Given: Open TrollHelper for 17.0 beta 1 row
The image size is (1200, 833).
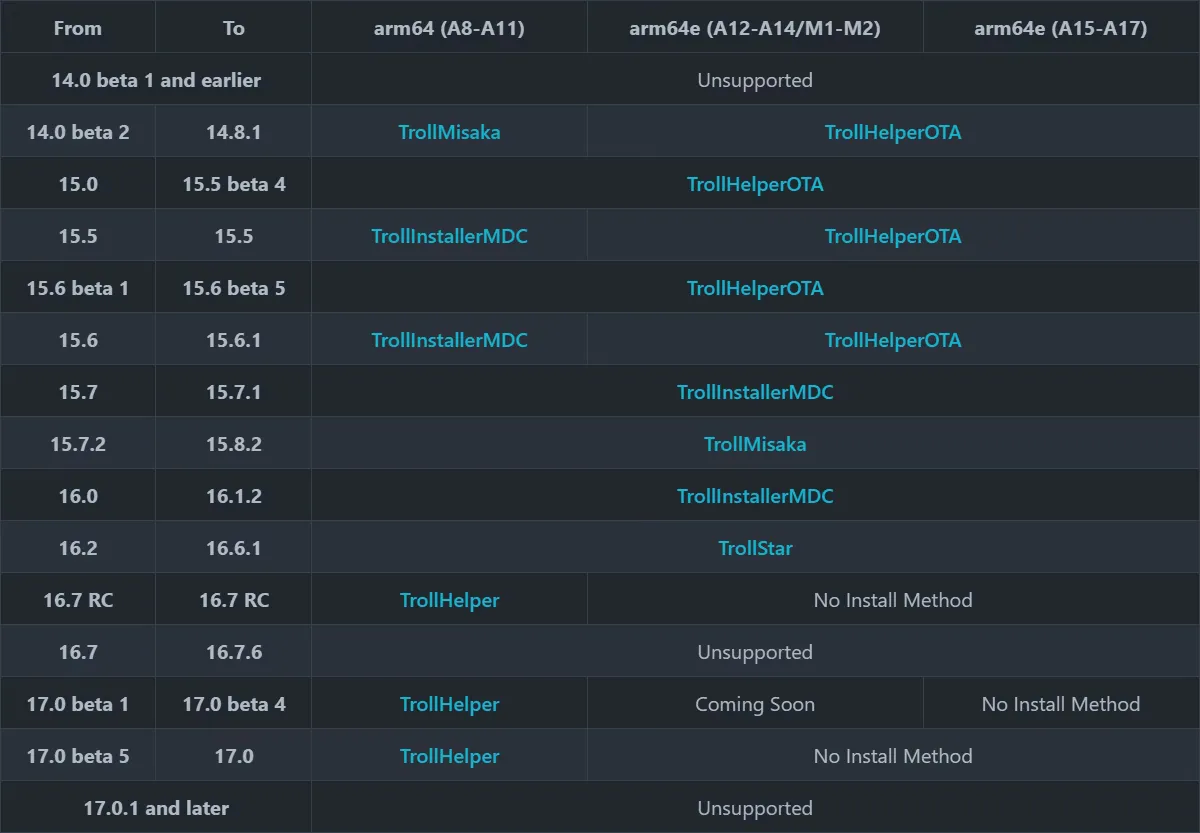Looking at the screenshot, I should [x=449, y=704].
